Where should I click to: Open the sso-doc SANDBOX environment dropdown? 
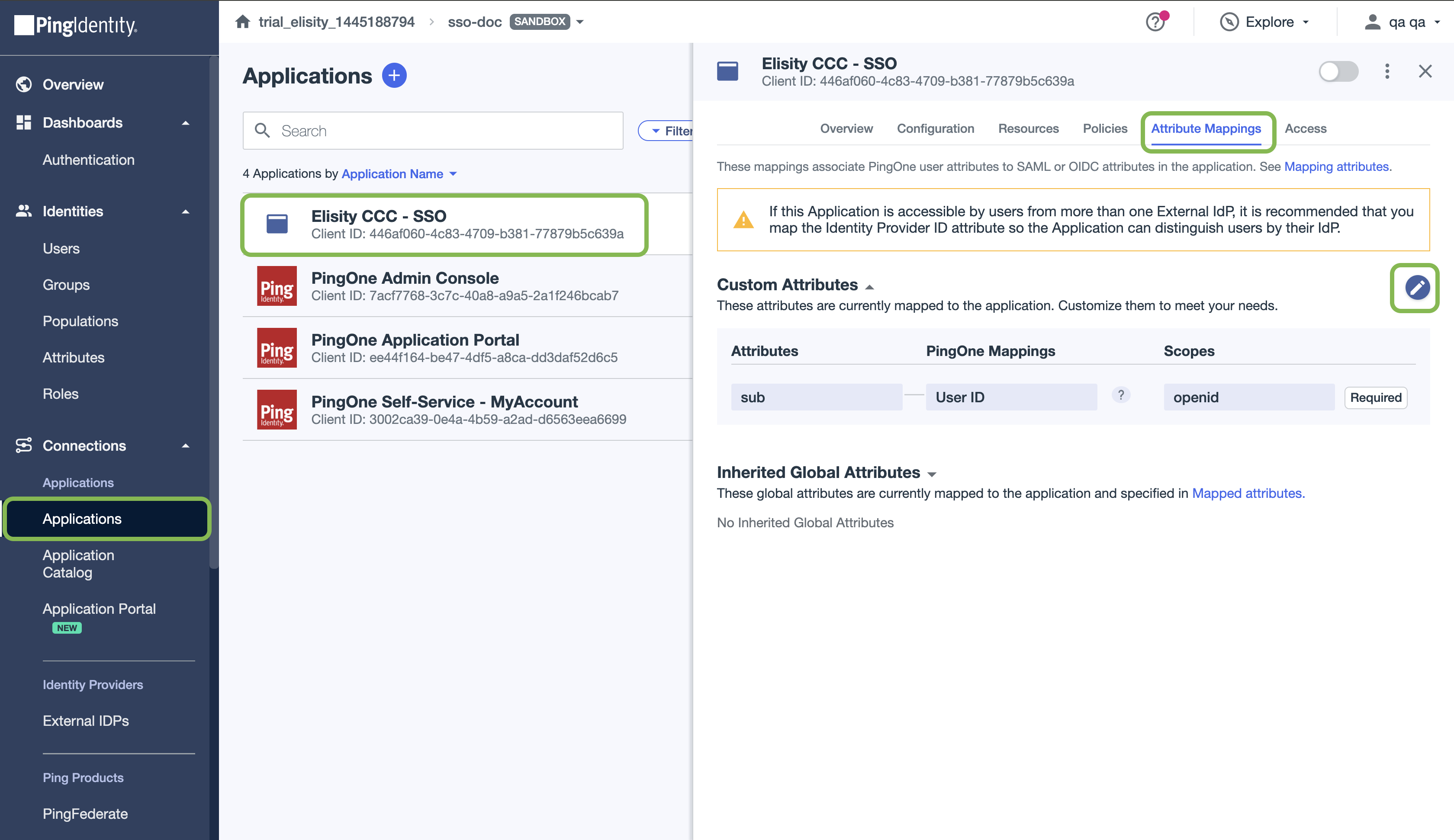[580, 22]
